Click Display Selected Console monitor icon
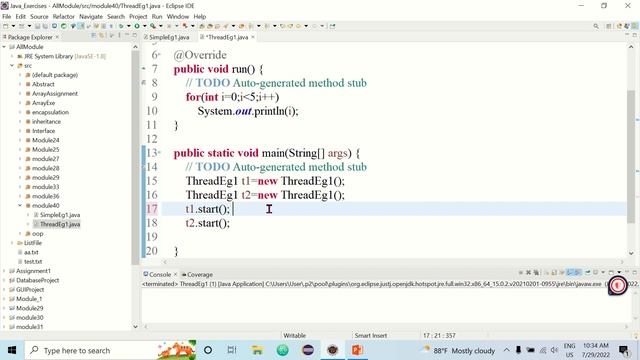Viewport: 640px width, 360px height. [x=595, y=272]
